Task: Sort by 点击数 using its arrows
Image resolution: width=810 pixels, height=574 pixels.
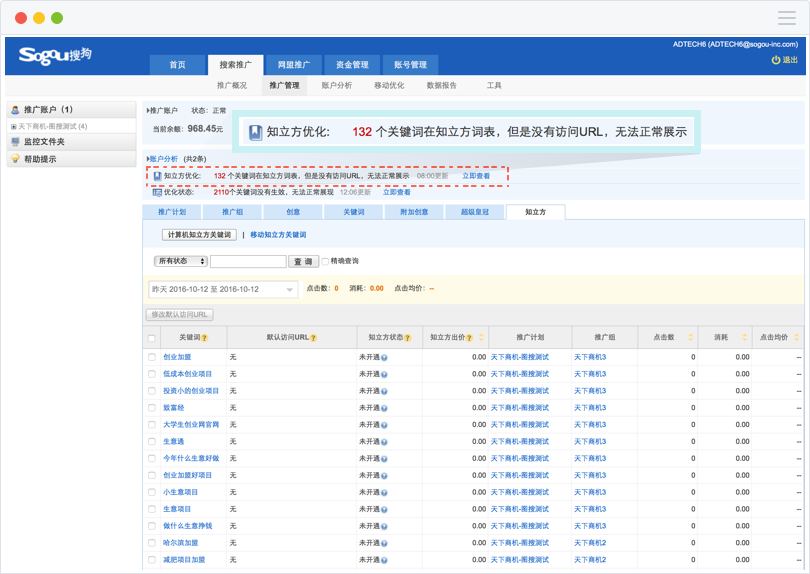Action: click(x=690, y=337)
